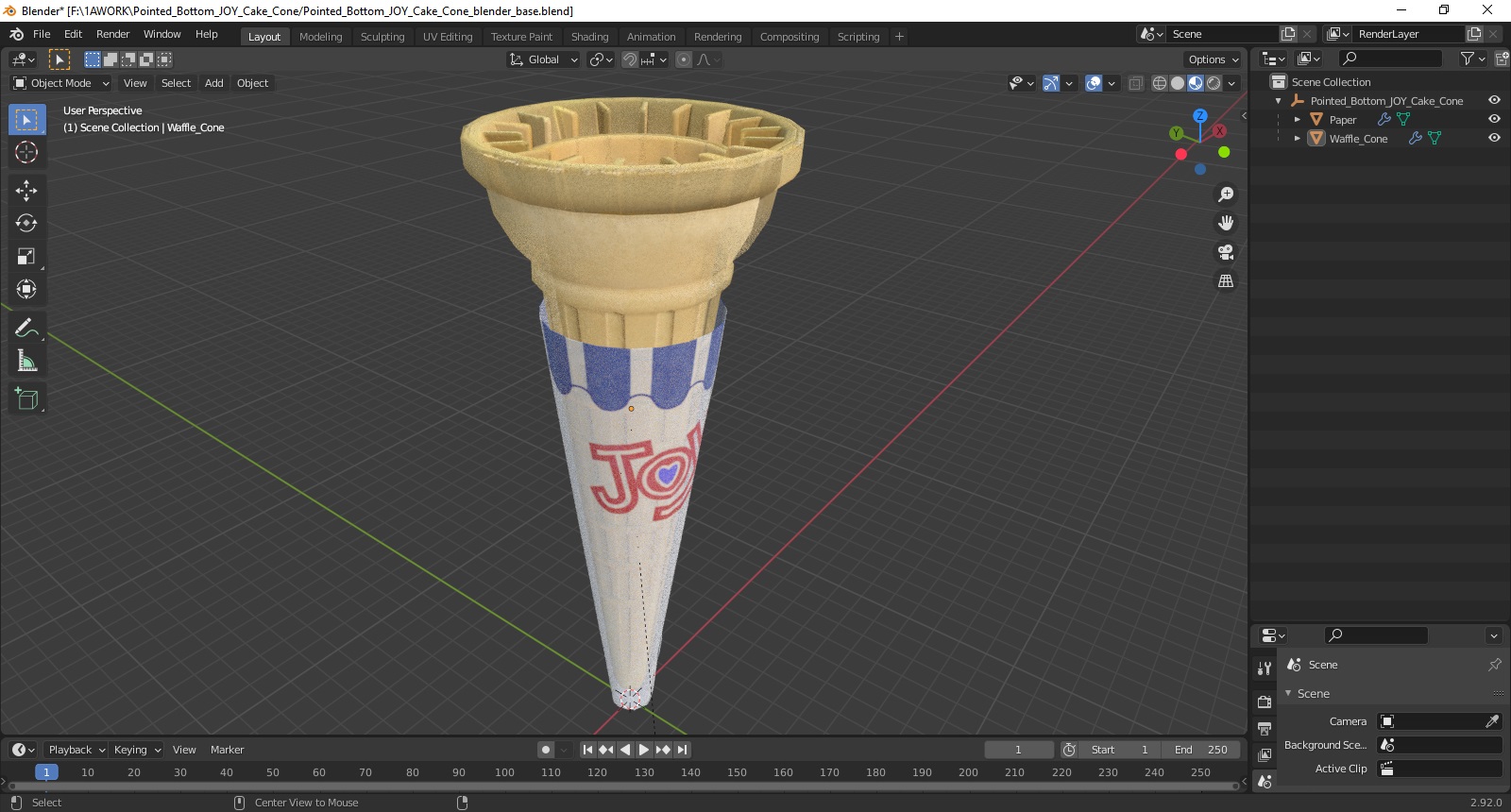The image size is (1511, 812).
Task: Click the Start frame field
Action: [1120, 750]
